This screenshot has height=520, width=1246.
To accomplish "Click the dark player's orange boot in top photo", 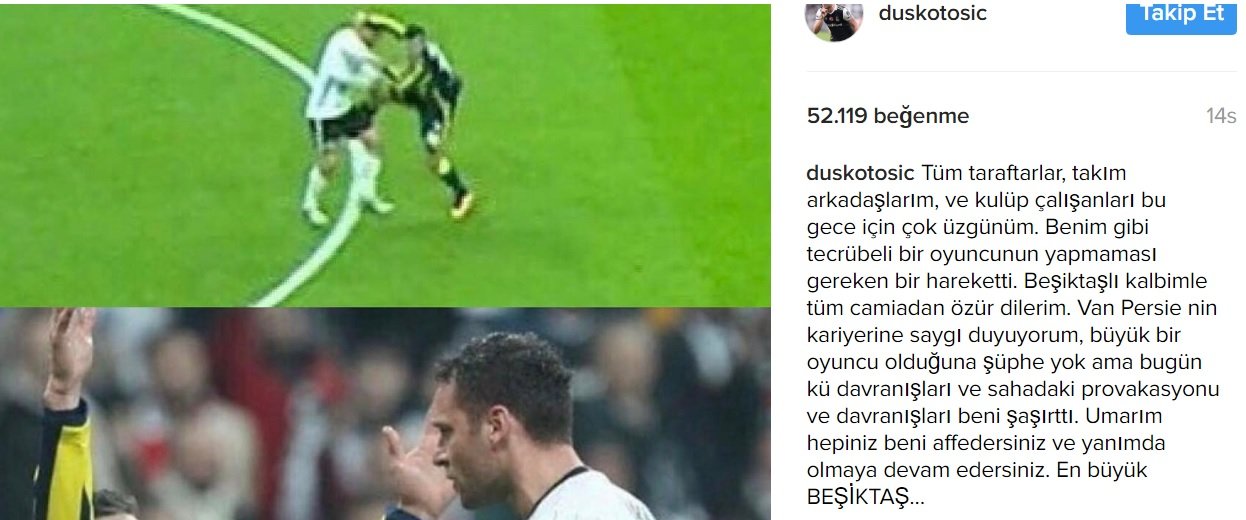I will click(x=463, y=207).
